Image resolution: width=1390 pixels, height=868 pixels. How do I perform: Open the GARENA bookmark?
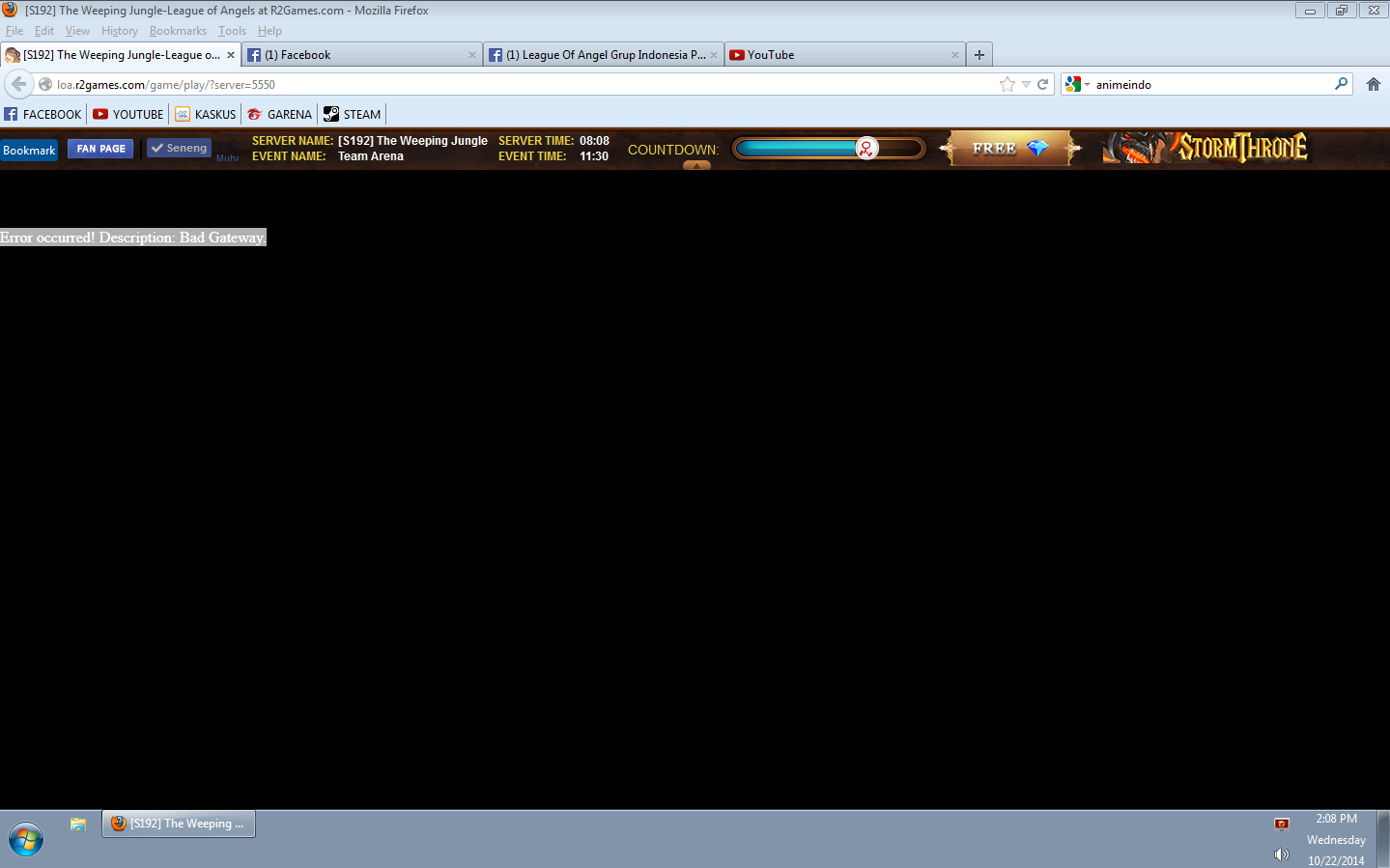(280, 114)
